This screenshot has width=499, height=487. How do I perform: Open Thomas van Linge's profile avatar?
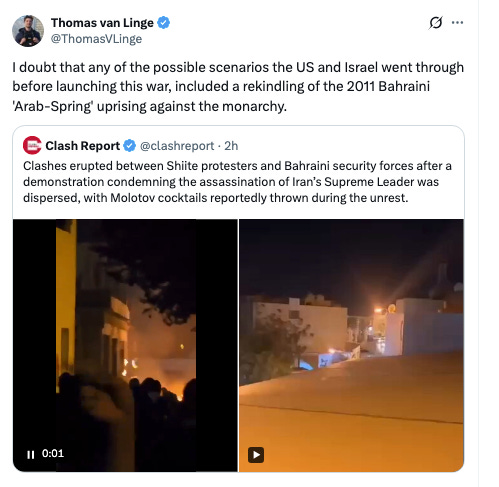pyautogui.click(x=28, y=31)
